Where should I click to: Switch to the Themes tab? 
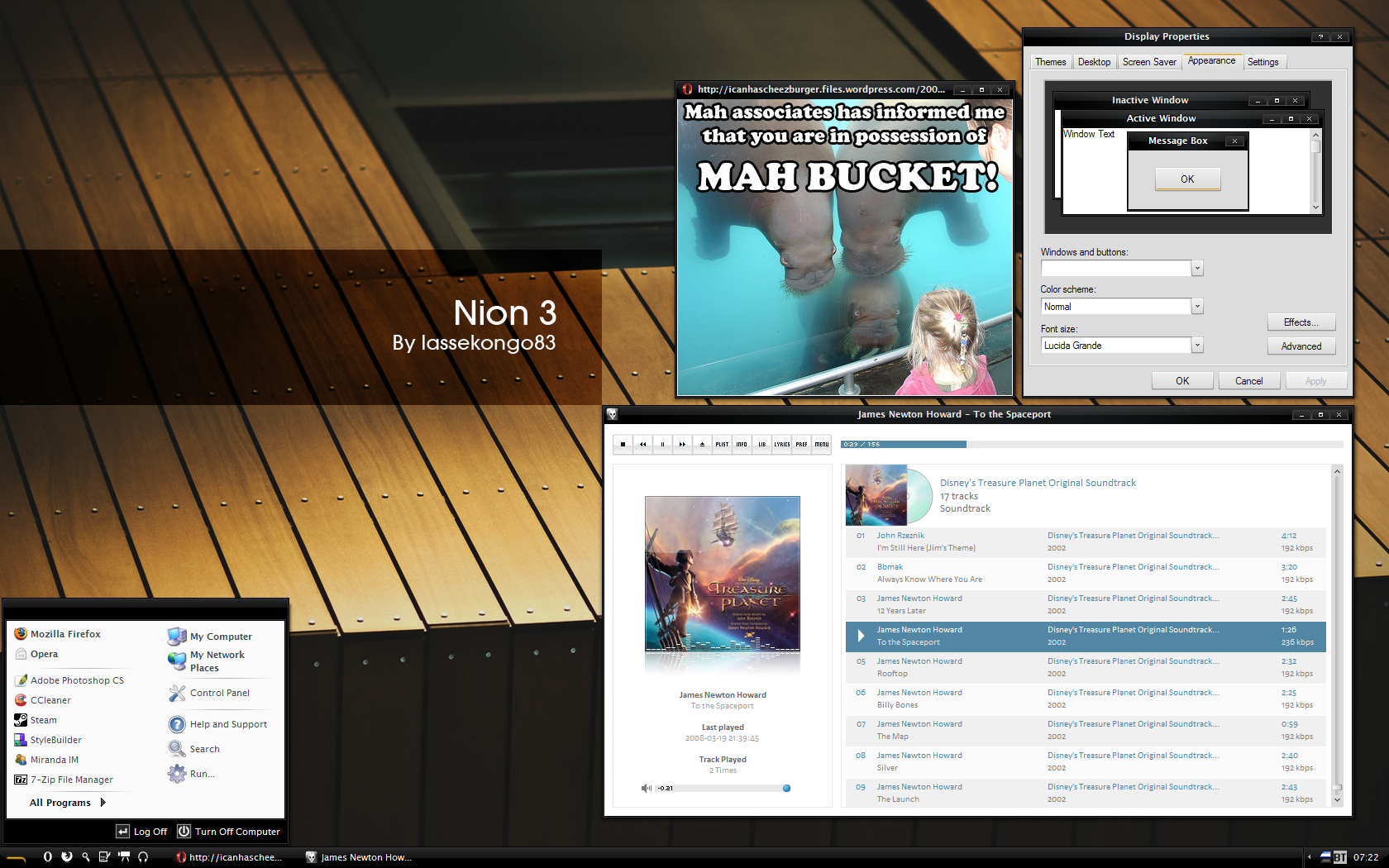tap(1050, 62)
